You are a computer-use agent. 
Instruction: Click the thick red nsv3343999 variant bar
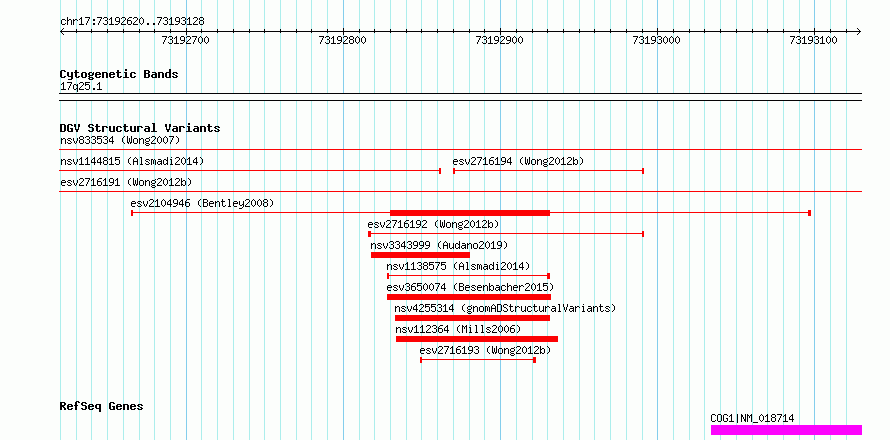[x=421, y=255]
